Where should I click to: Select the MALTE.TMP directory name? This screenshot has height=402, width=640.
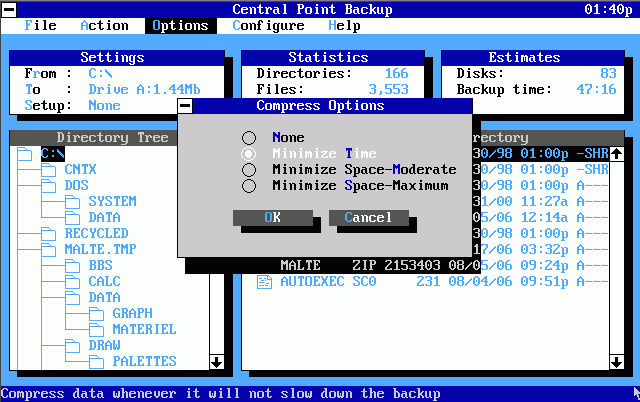tap(100, 249)
